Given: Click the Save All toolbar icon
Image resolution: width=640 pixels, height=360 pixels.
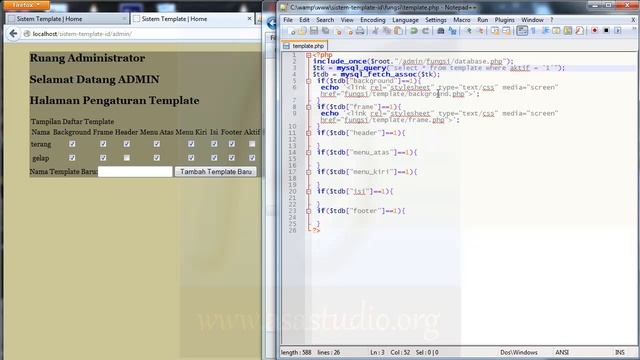Looking at the screenshot, I should (x=325, y=31).
